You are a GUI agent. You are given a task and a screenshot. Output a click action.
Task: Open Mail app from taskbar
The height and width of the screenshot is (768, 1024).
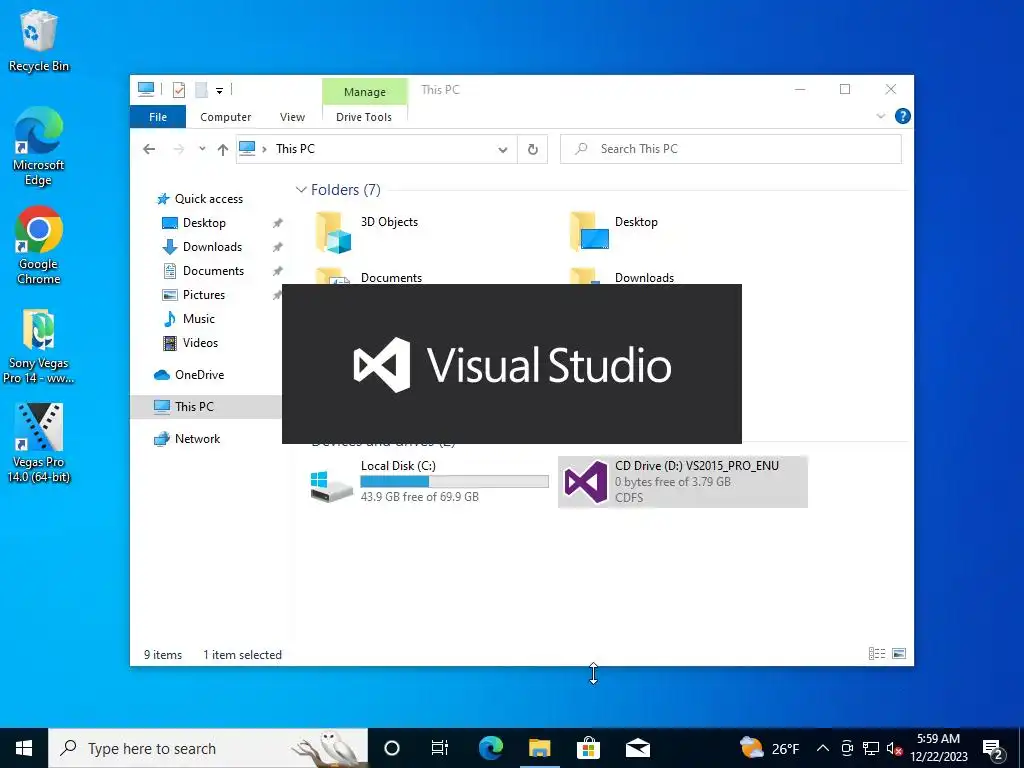[637, 748]
